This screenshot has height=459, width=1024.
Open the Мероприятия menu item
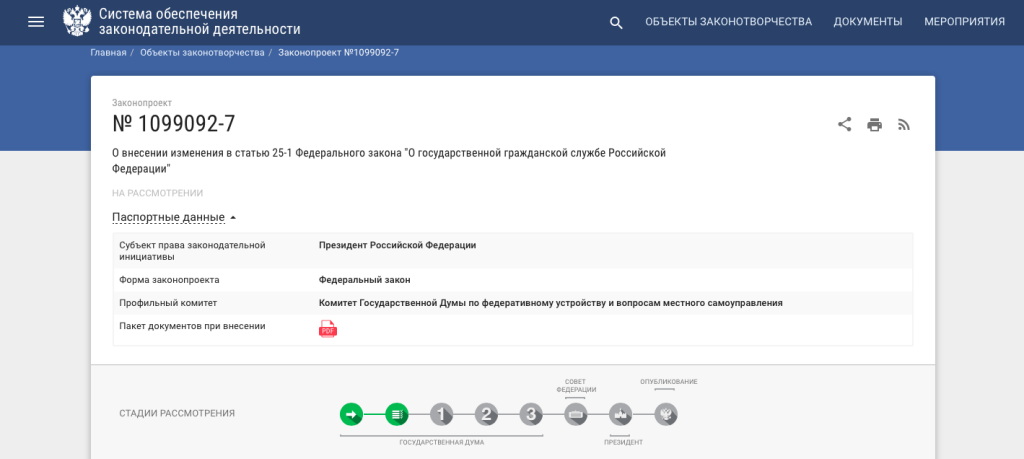point(963,22)
